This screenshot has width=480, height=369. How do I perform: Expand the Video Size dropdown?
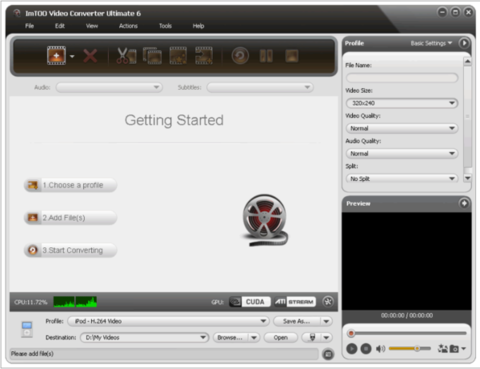[x=402, y=103]
